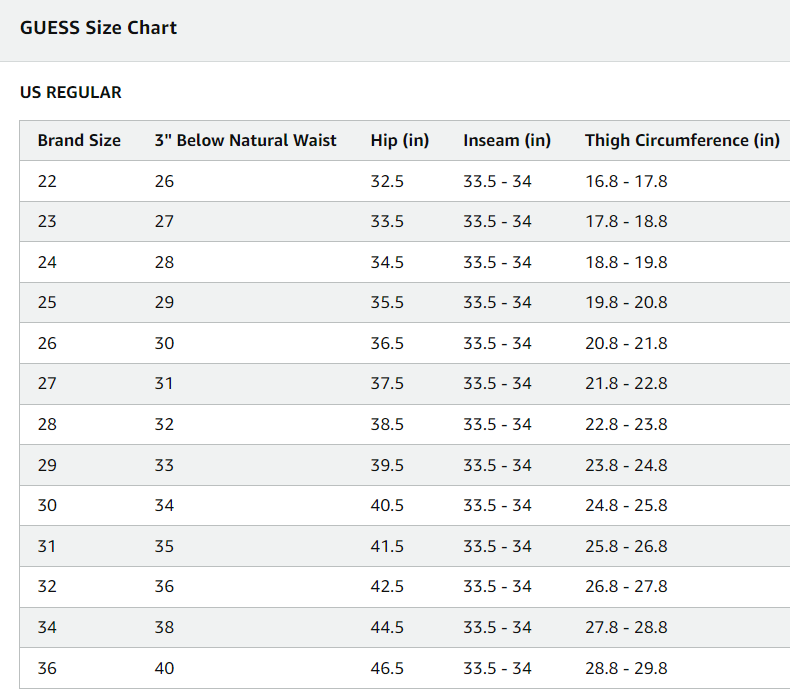790x696 pixels.
Task: Click waist value 32 in size 28 row
Action: pos(164,425)
